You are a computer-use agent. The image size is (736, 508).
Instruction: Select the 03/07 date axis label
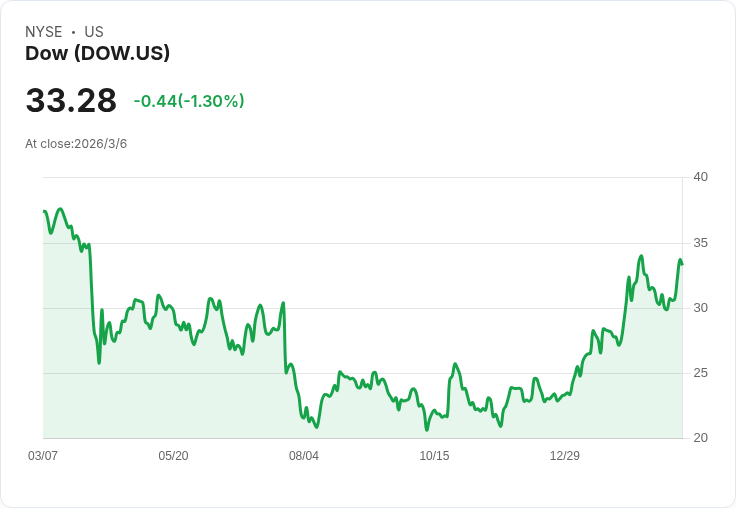(43, 456)
